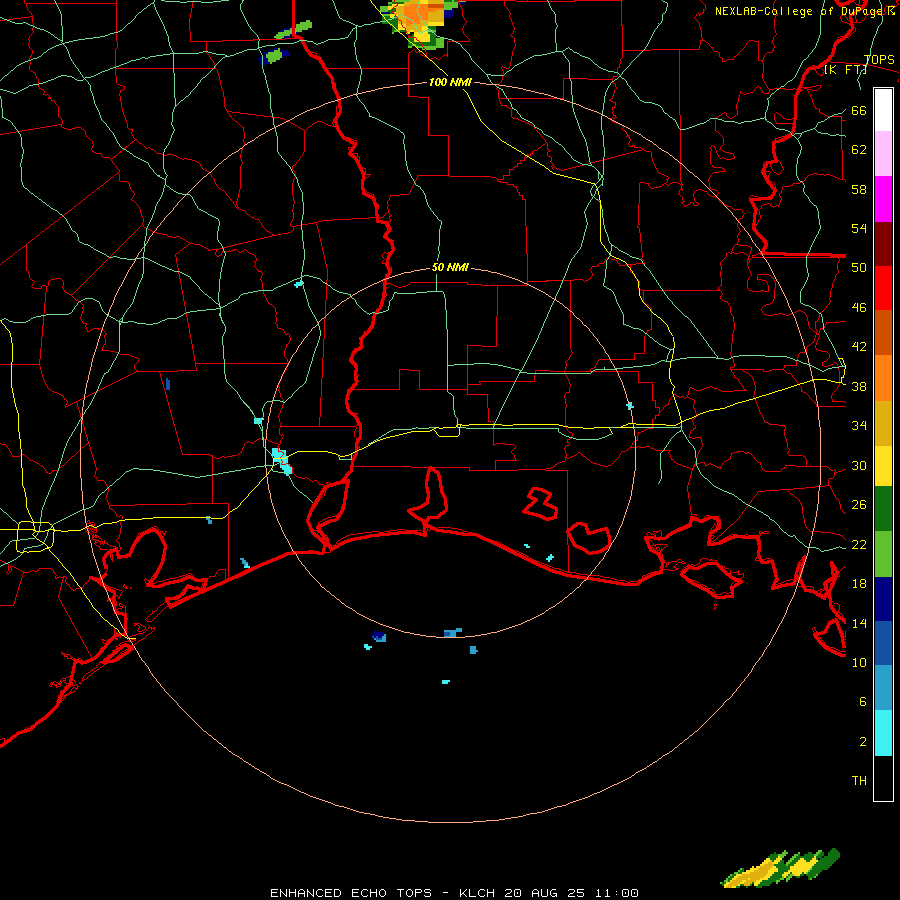Click the gold legend swatch
This screenshot has height=900, width=900.
[x=883, y=423]
